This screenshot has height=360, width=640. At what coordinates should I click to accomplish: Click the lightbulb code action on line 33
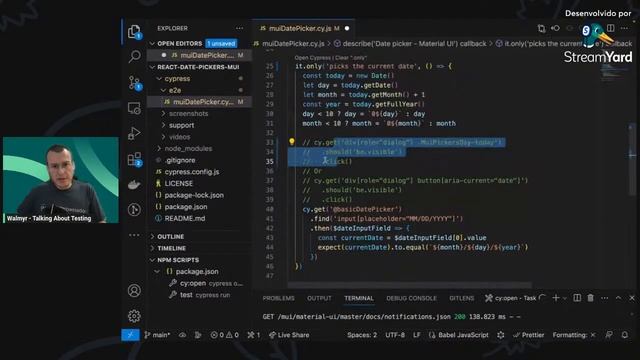(292, 142)
